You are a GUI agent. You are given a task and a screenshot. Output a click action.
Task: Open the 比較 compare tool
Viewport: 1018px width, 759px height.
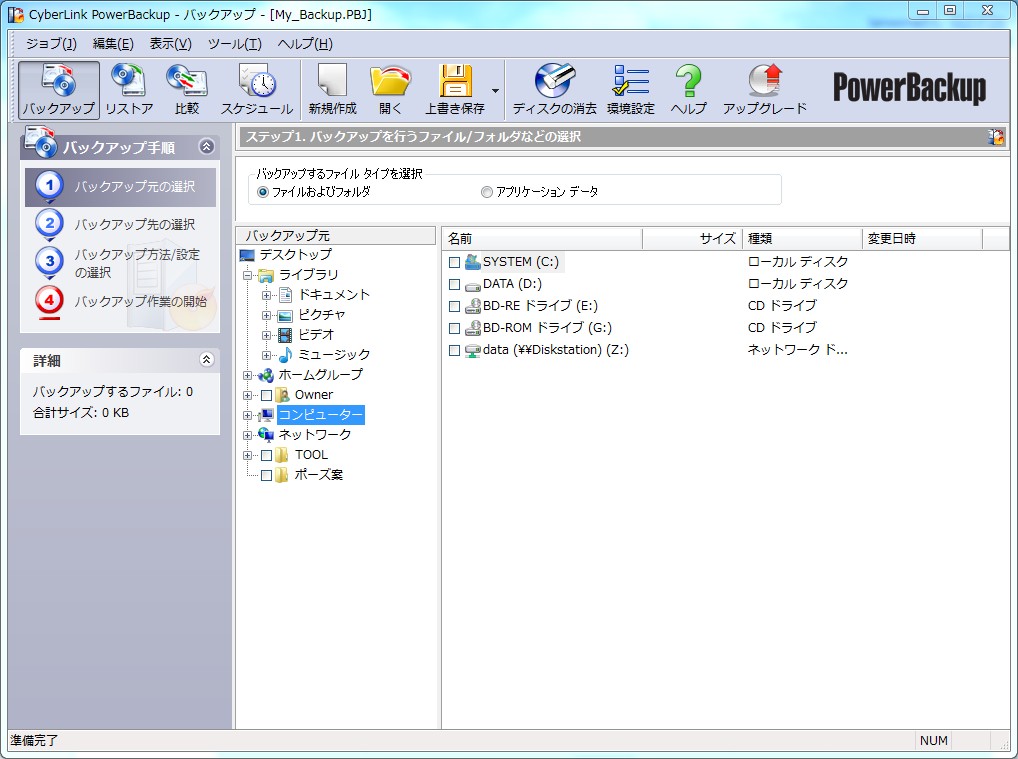[186, 90]
